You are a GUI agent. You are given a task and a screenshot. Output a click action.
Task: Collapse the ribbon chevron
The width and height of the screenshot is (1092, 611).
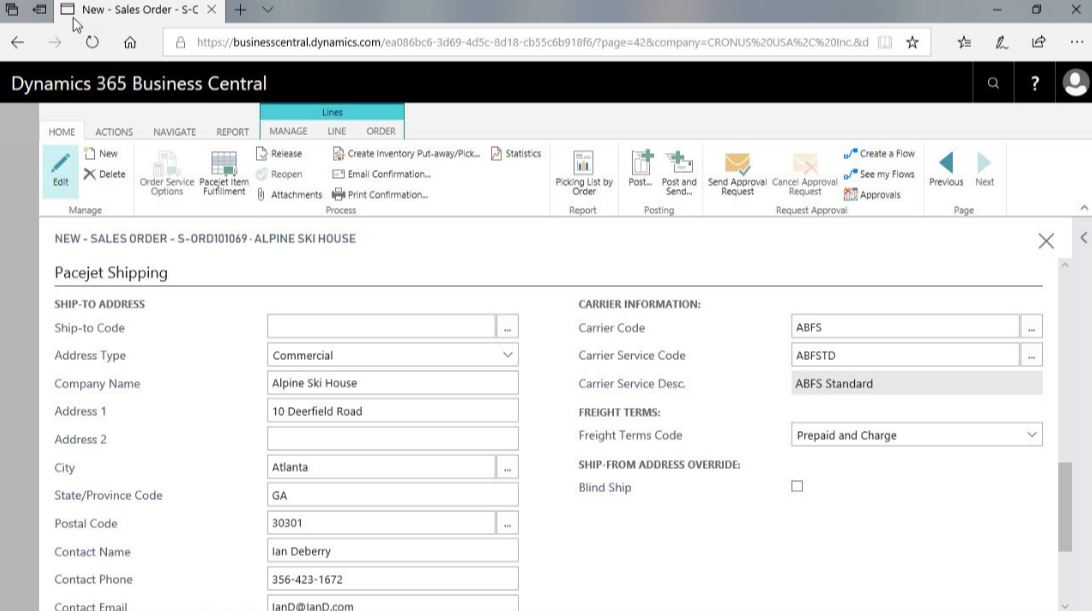coord(1084,208)
